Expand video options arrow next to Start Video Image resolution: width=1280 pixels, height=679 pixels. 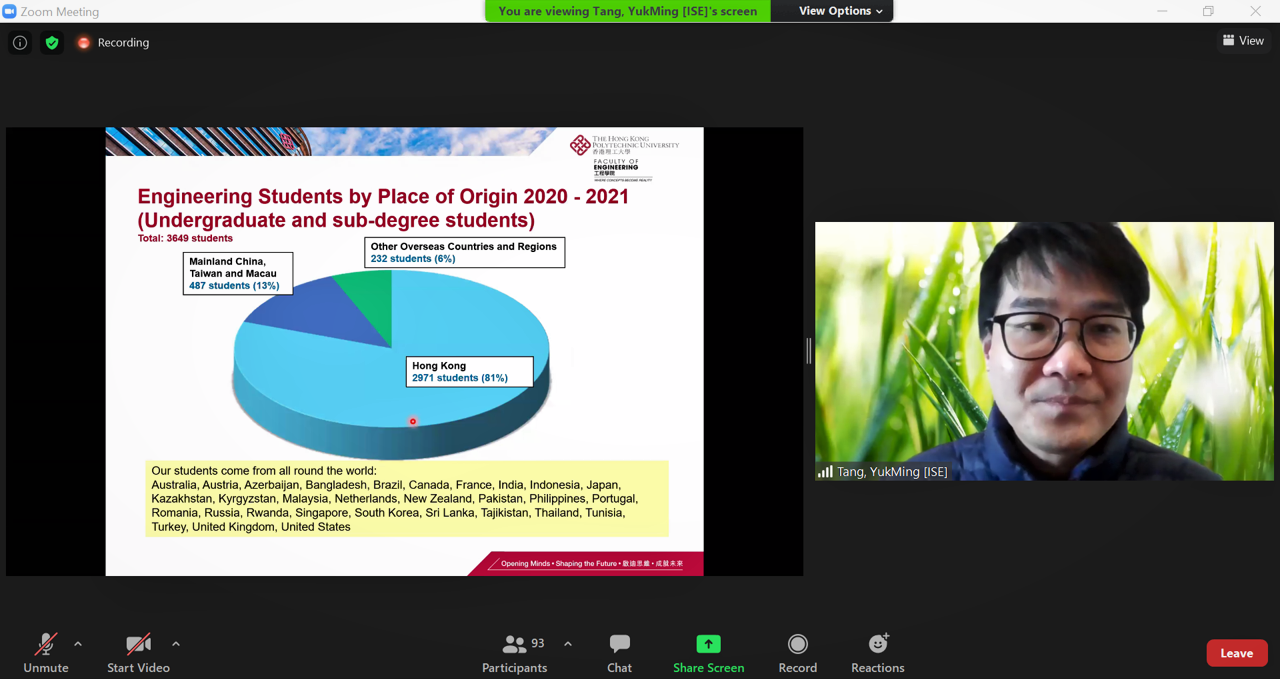(176, 644)
